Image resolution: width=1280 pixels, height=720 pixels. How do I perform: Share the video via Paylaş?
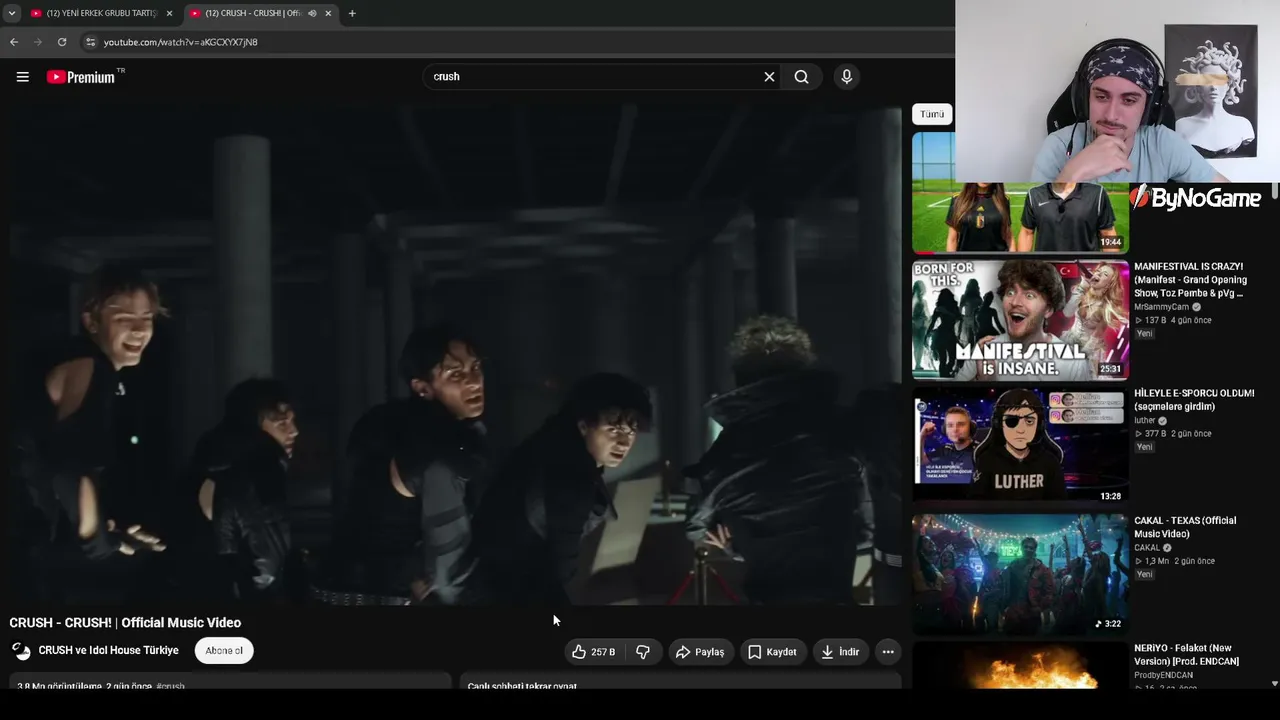point(700,652)
